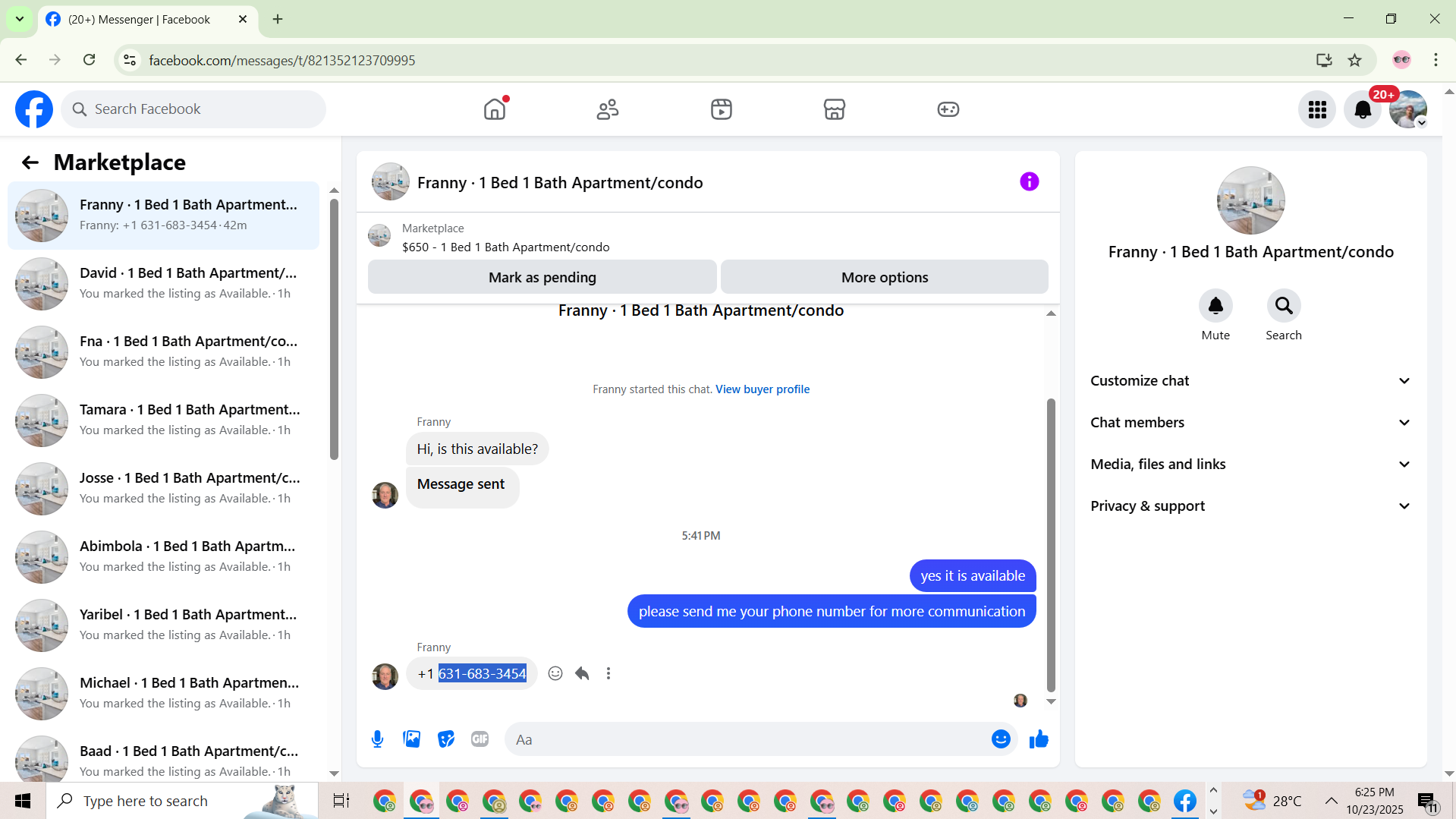
Task: Bookmark this page with star icon
Action: coord(1354,60)
